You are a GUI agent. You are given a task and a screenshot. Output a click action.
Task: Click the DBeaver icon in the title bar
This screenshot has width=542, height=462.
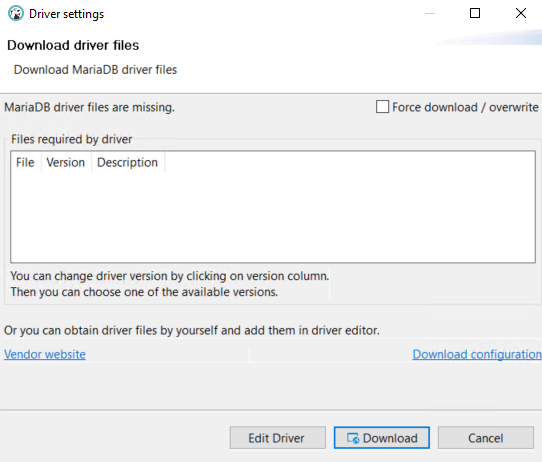(x=16, y=14)
